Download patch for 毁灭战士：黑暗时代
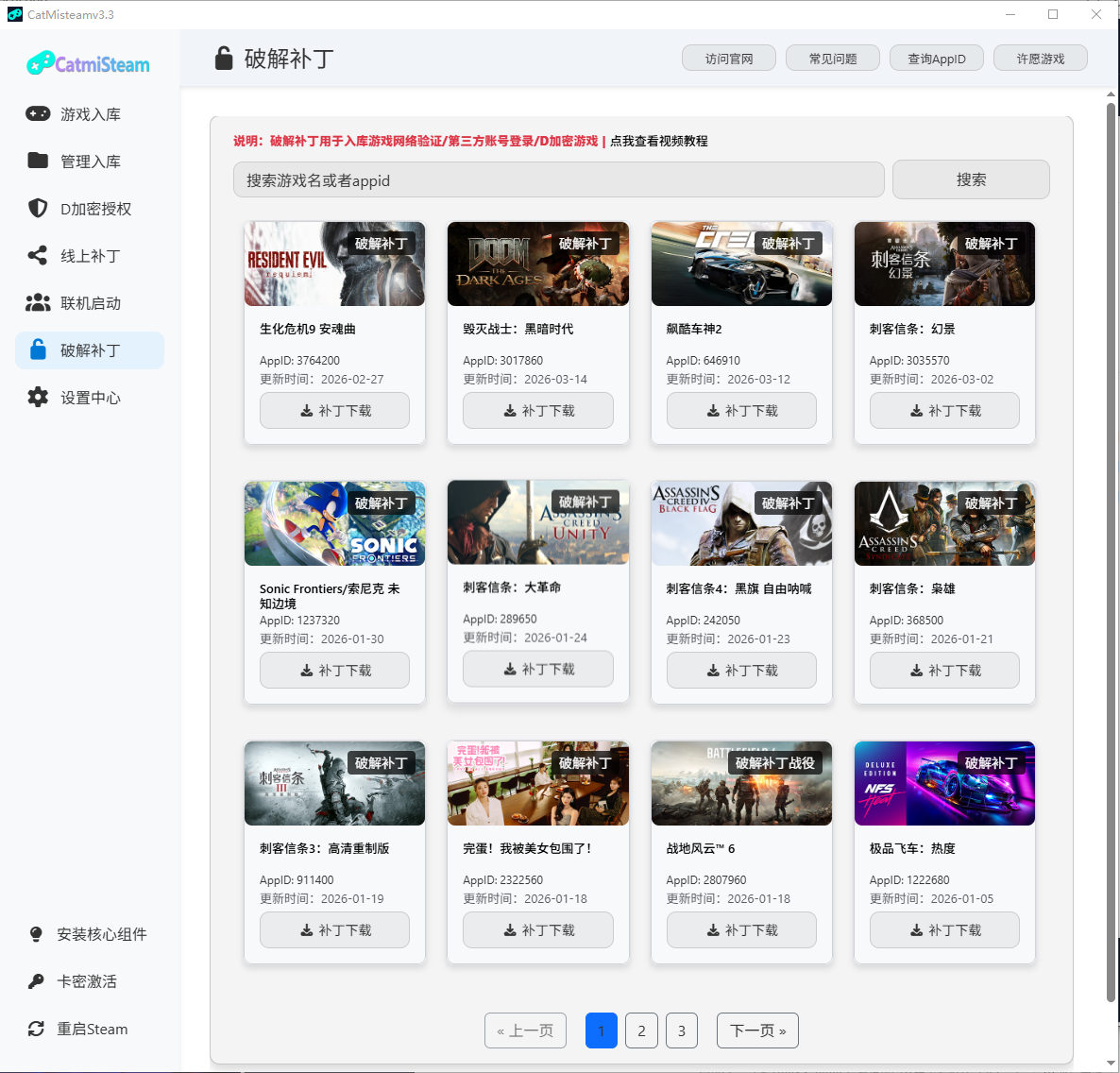The width and height of the screenshot is (1120, 1073). point(537,410)
